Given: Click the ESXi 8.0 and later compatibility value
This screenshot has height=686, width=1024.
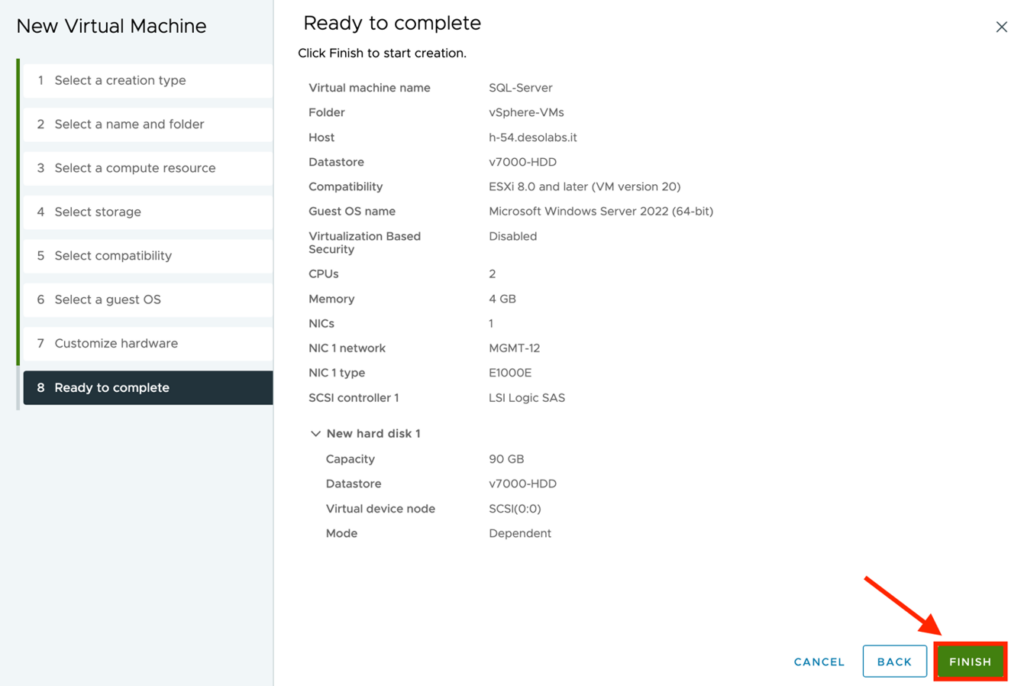Looking at the screenshot, I should (586, 187).
